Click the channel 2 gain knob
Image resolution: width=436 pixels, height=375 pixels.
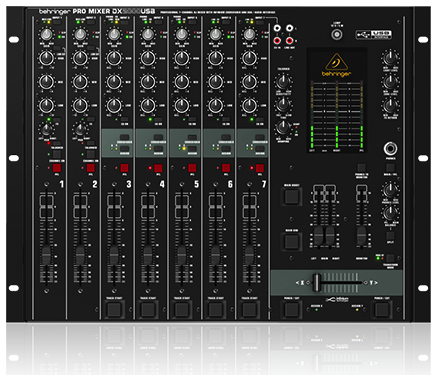(x=80, y=34)
